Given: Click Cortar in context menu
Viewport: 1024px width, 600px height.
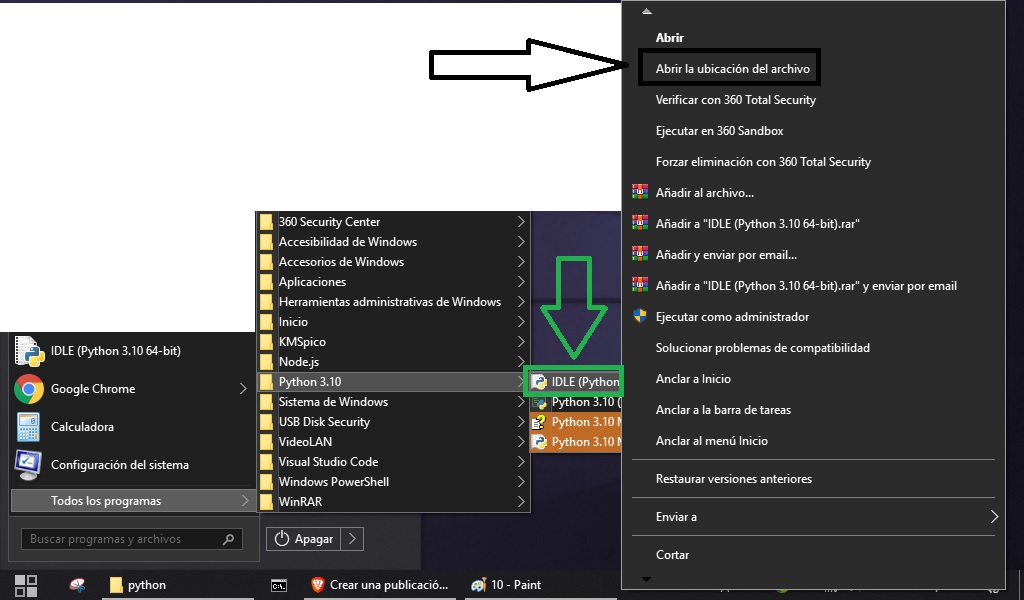Looking at the screenshot, I should point(813,555).
